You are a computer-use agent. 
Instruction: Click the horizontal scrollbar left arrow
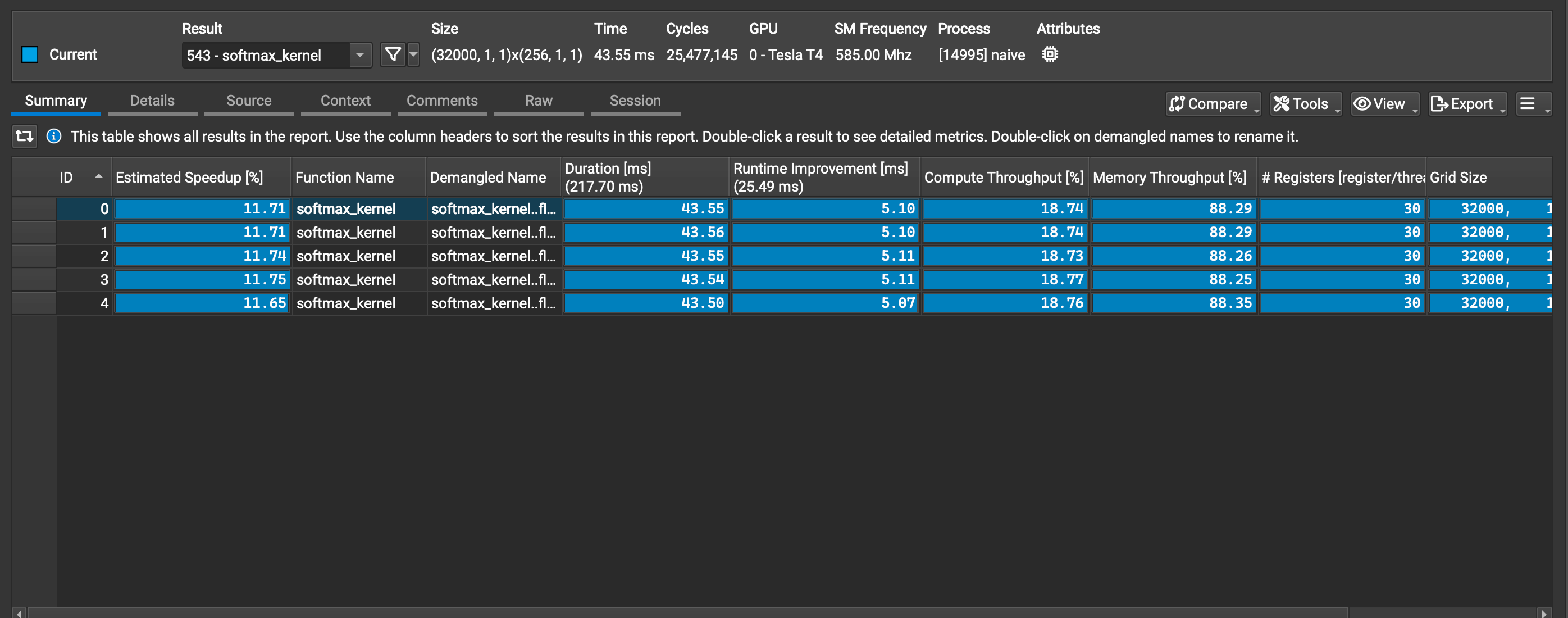pyautogui.click(x=19, y=613)
